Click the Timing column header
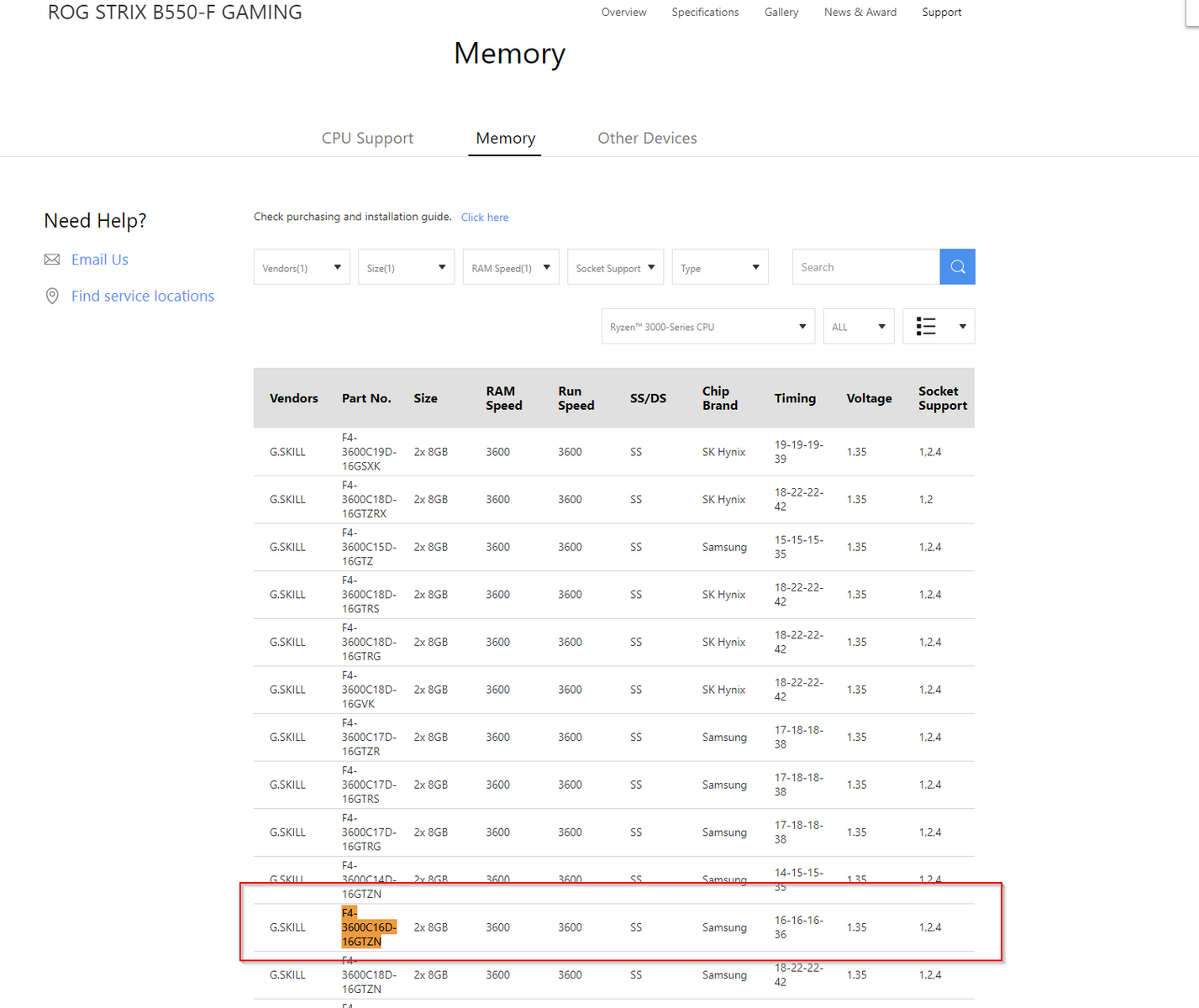The height and width of the screenshot is (1008, 1199). 795,398
